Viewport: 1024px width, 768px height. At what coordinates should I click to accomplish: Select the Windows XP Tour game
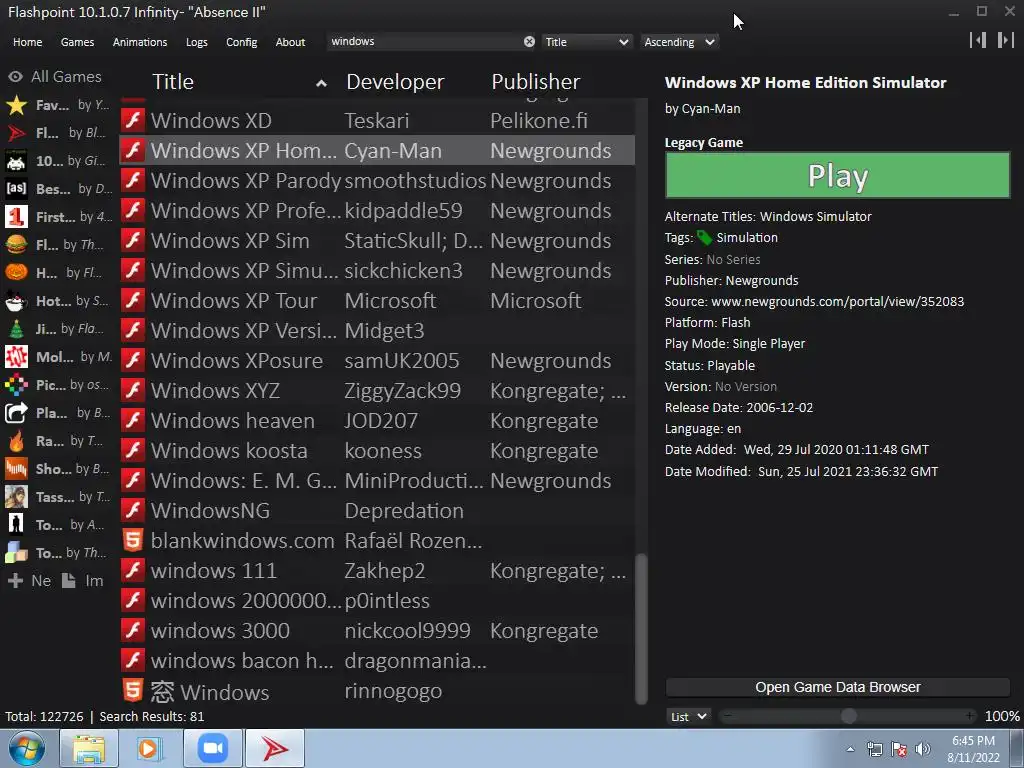pos(377,300)
